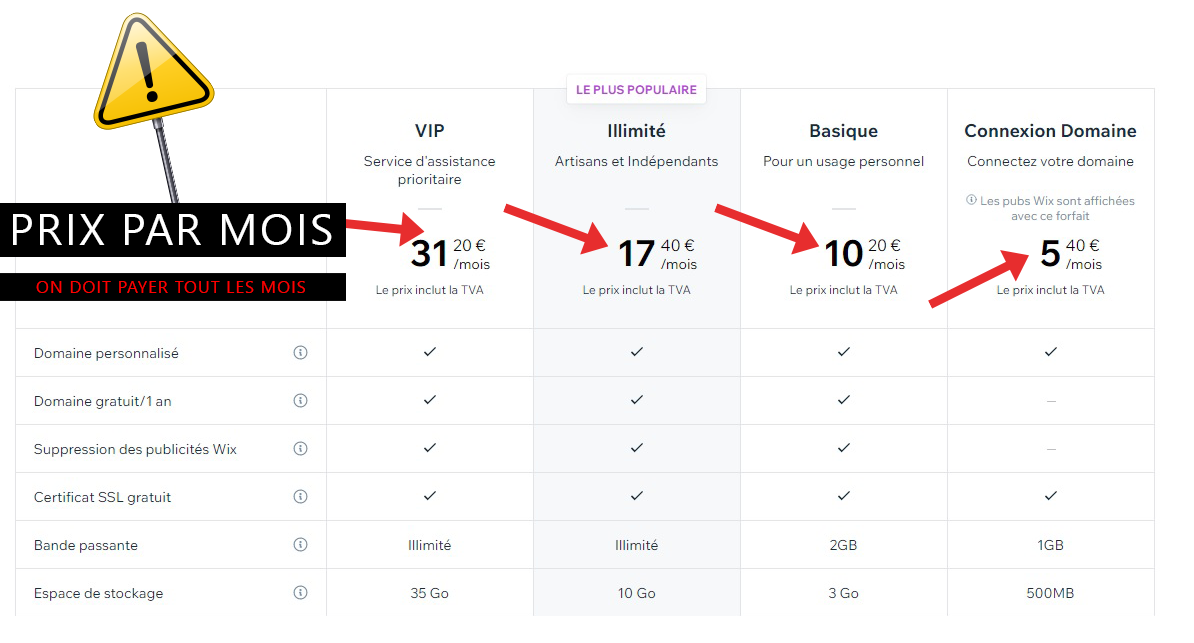This screenshot has height=643, width=1194.
Task: Select the Illimité plan heading
Action: pos(636,131)
